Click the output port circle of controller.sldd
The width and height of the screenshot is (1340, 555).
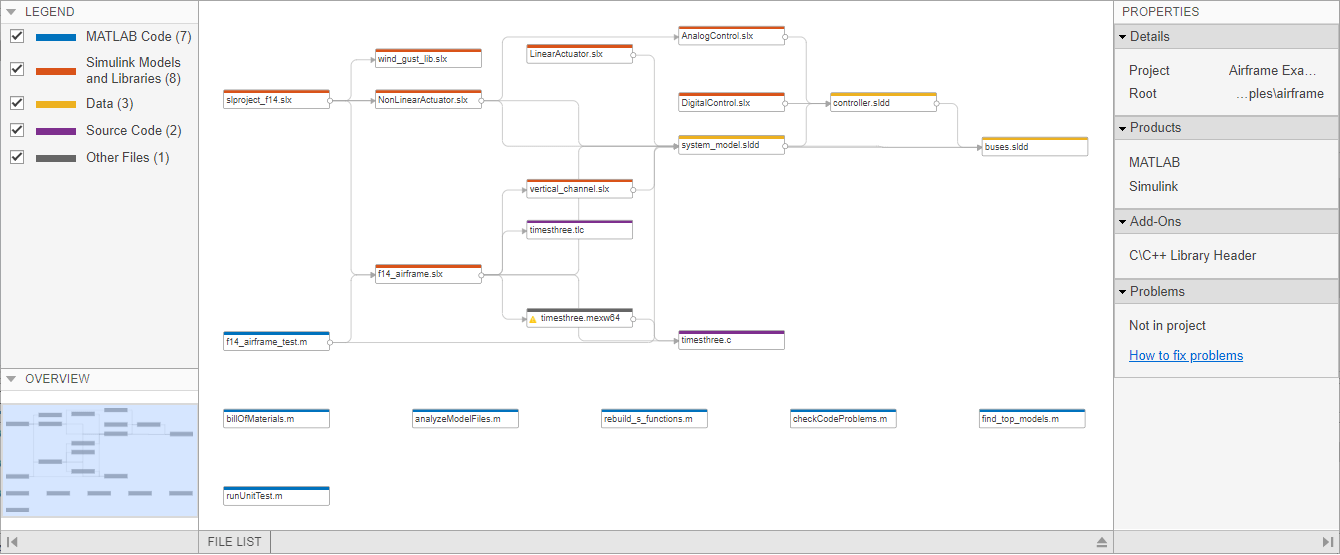(937, 103)
